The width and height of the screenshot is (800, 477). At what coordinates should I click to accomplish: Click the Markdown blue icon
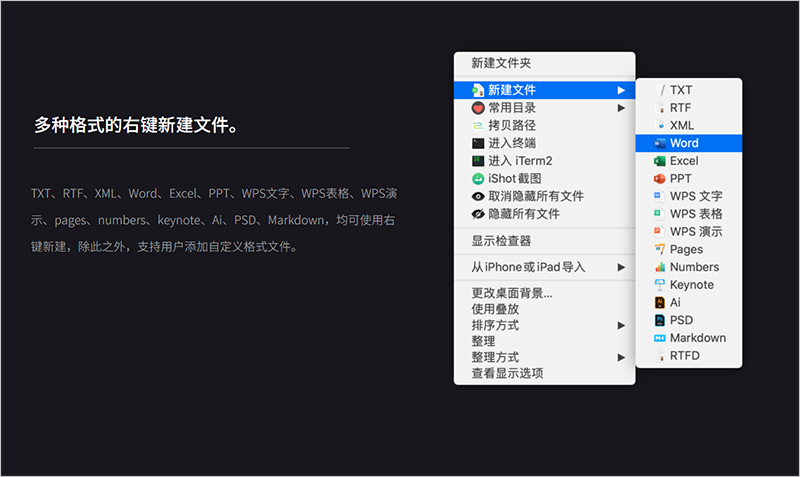pyautogui.click(x=660, y=338)
